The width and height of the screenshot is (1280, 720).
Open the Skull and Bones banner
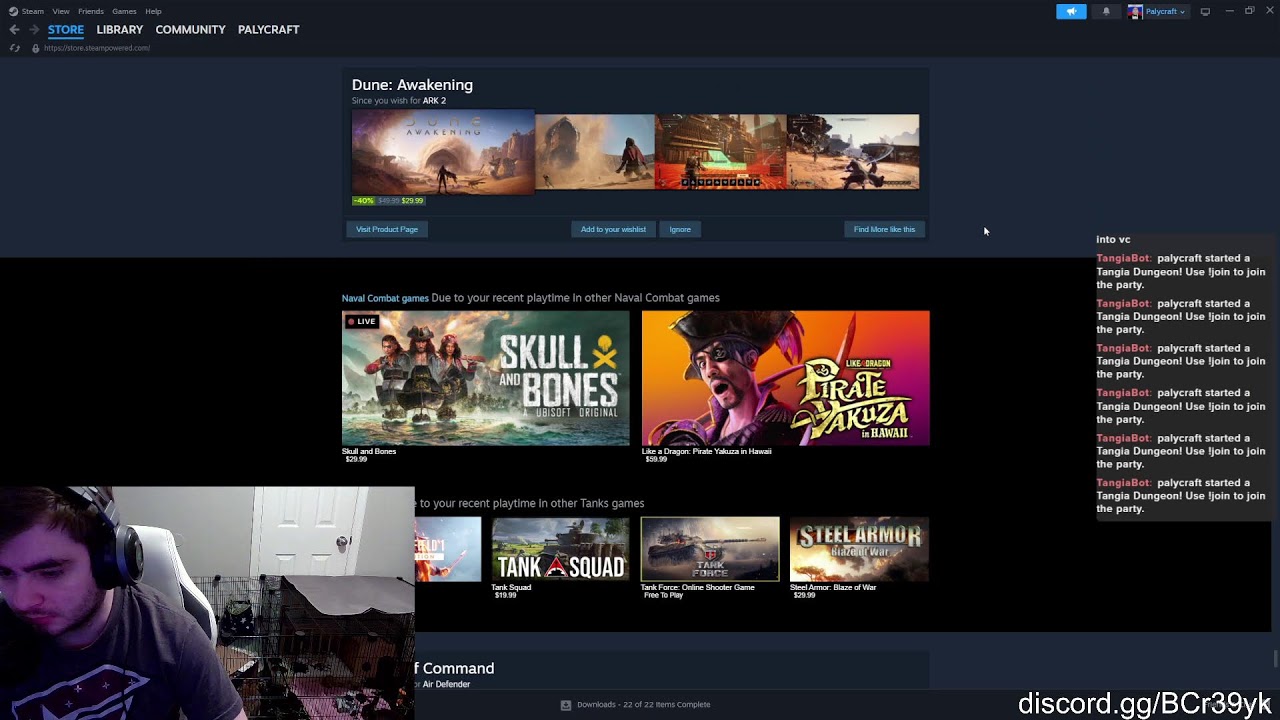(x=486, y=378)
